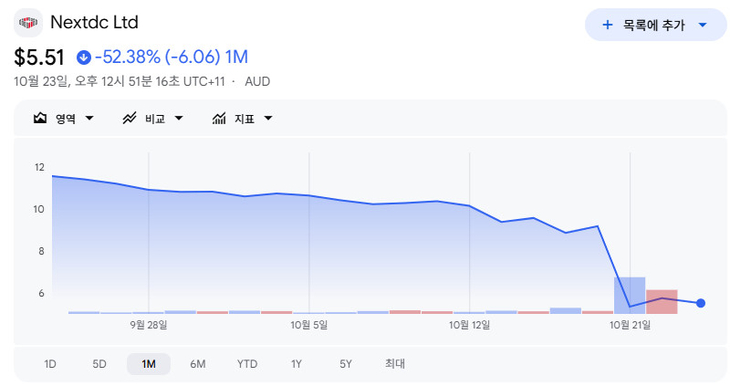Viewport: 730px width, 386px height.
Task: Add stock with 목록에 추가 button
Action: click(x=656, y=25)
